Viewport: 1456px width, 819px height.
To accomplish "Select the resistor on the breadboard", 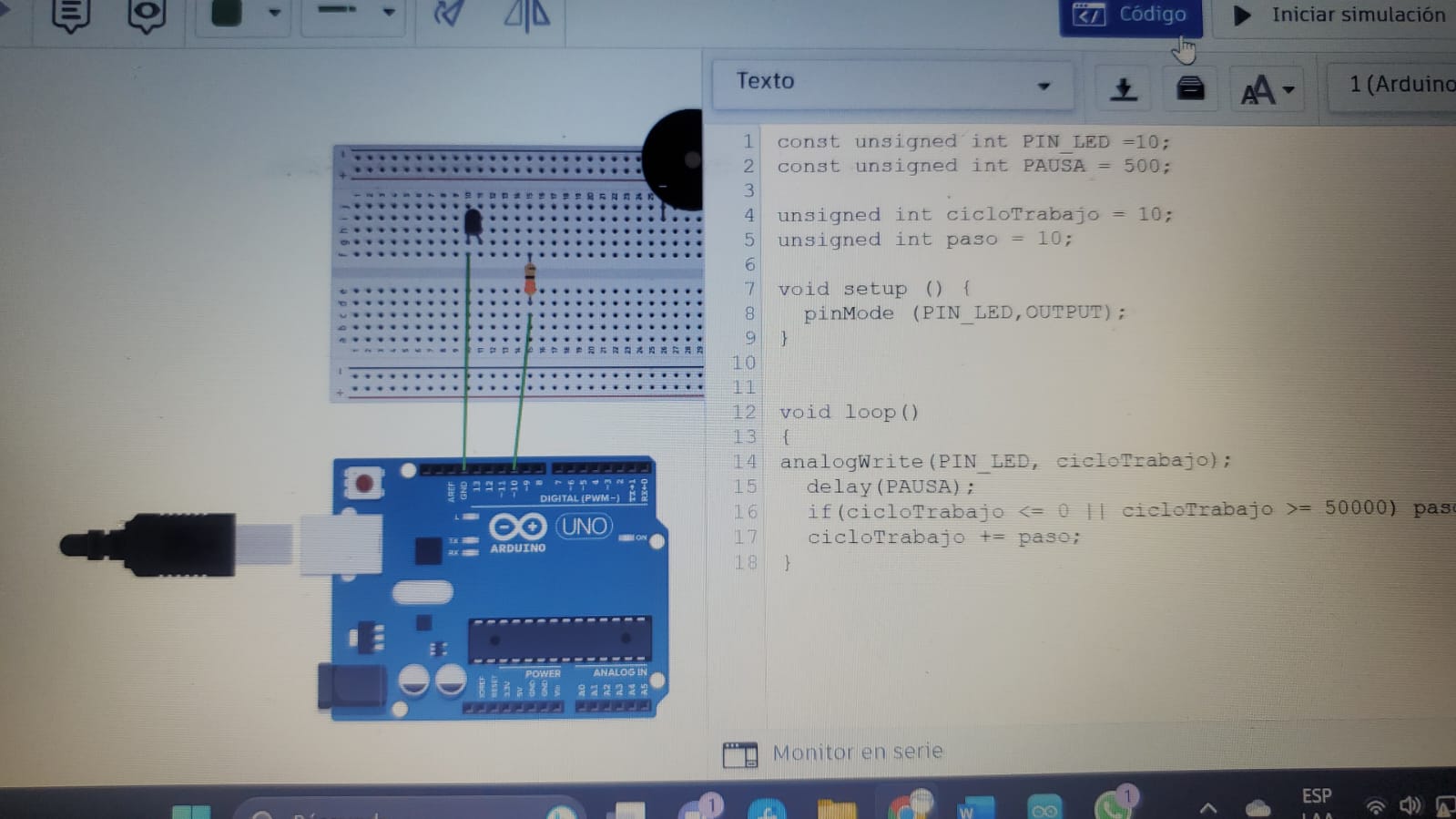I will [530, 279].
